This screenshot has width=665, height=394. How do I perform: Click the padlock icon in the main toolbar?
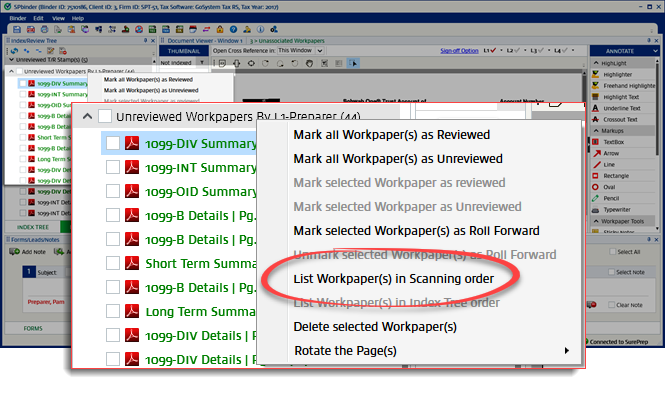(x=220, y=29)
